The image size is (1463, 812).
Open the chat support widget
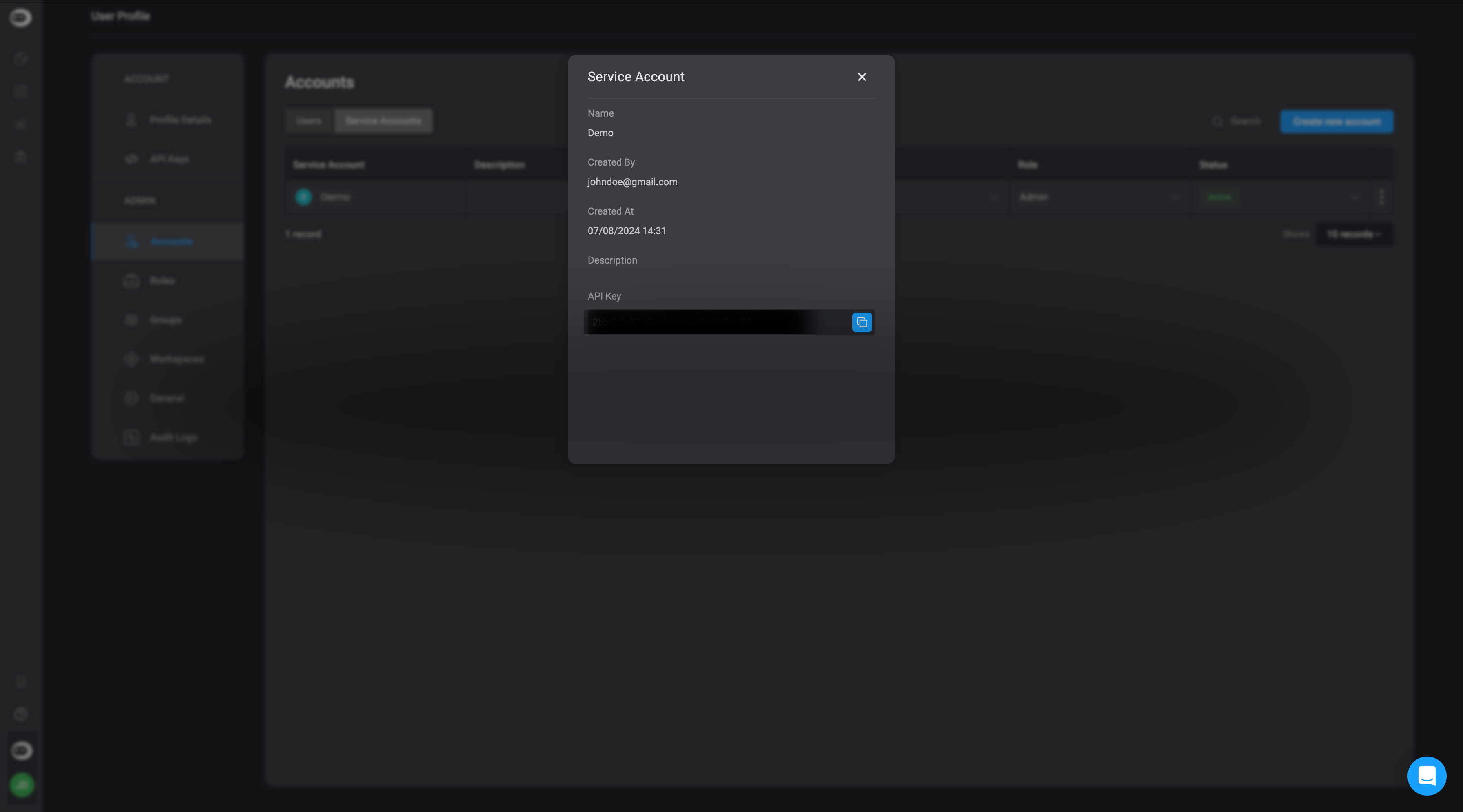point(1427,776)
